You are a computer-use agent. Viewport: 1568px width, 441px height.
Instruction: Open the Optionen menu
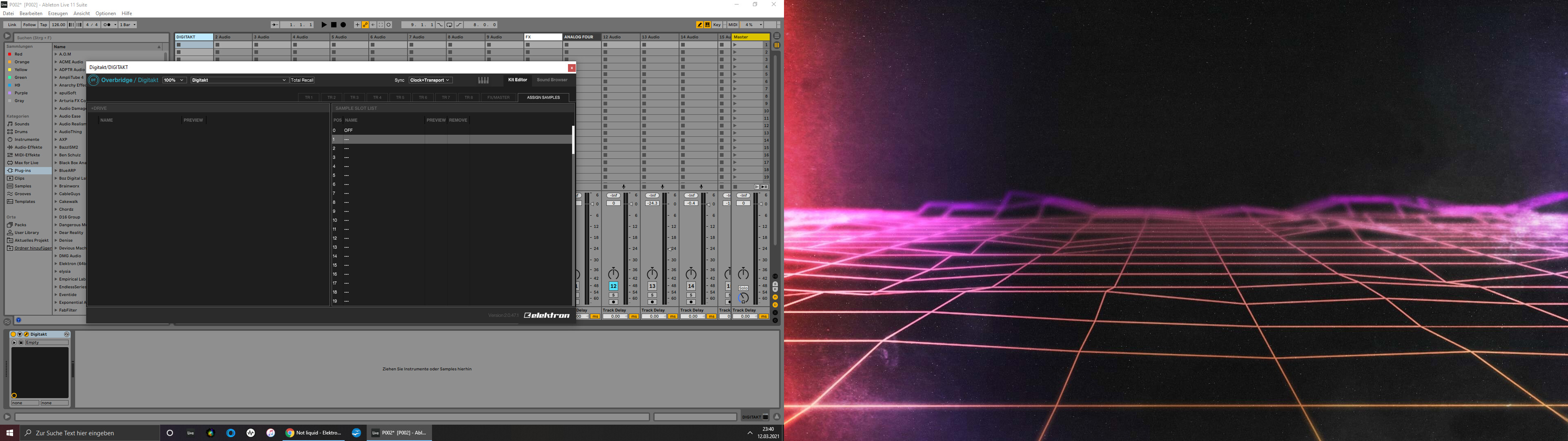[105, 13]
